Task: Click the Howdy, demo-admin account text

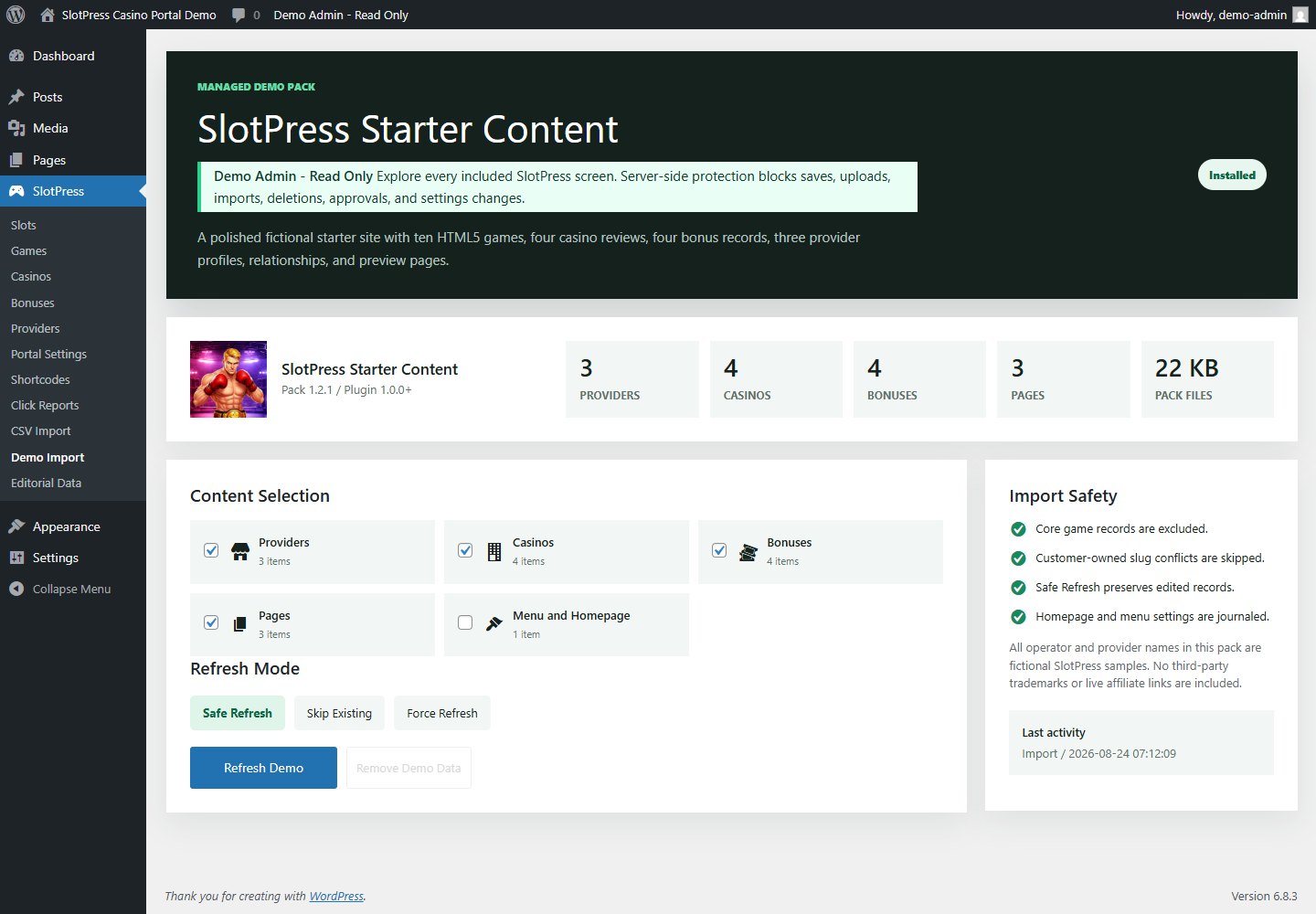Action: (1231, 15)
